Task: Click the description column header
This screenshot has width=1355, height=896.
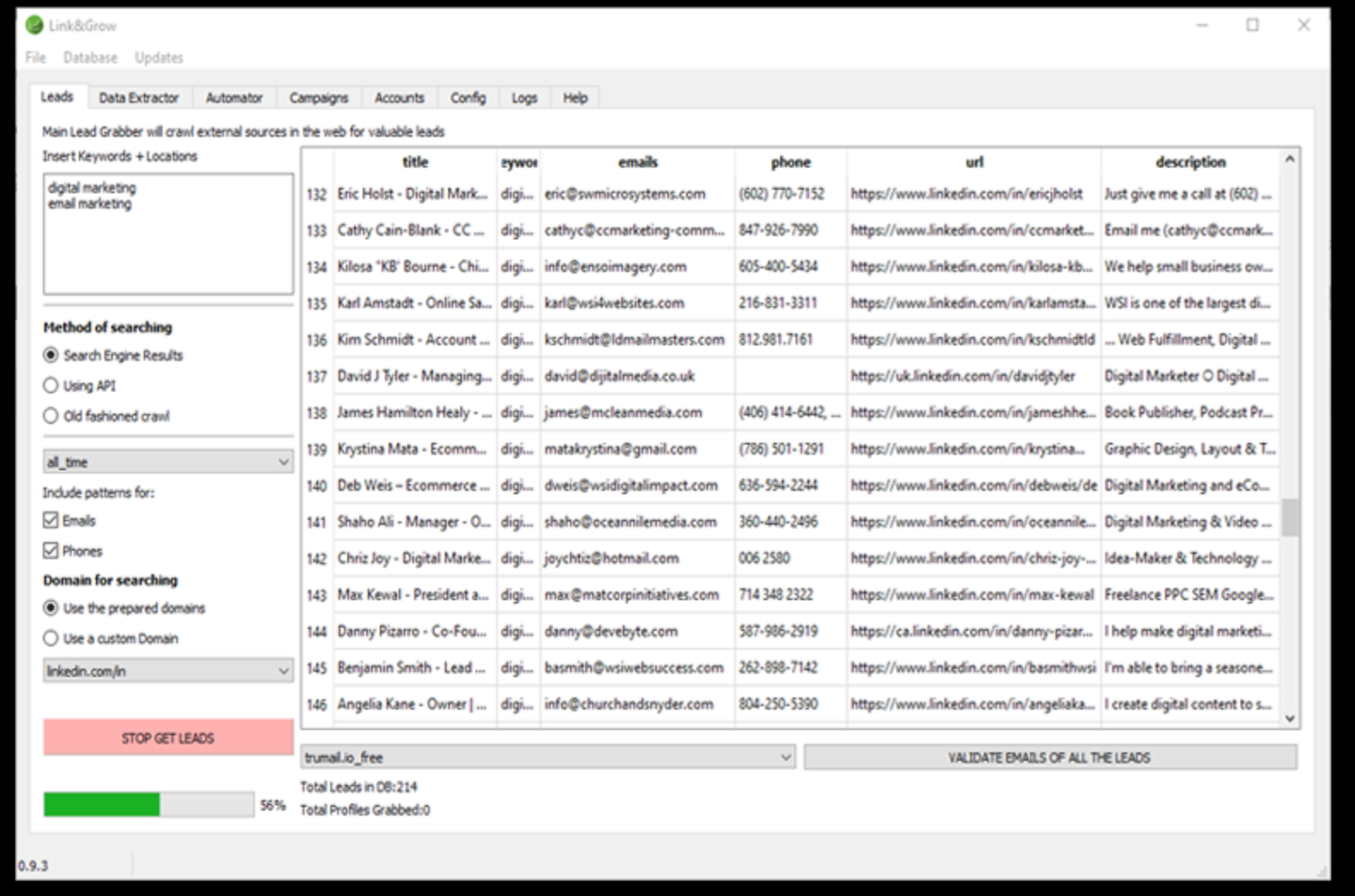Action: coord(1190,162)
